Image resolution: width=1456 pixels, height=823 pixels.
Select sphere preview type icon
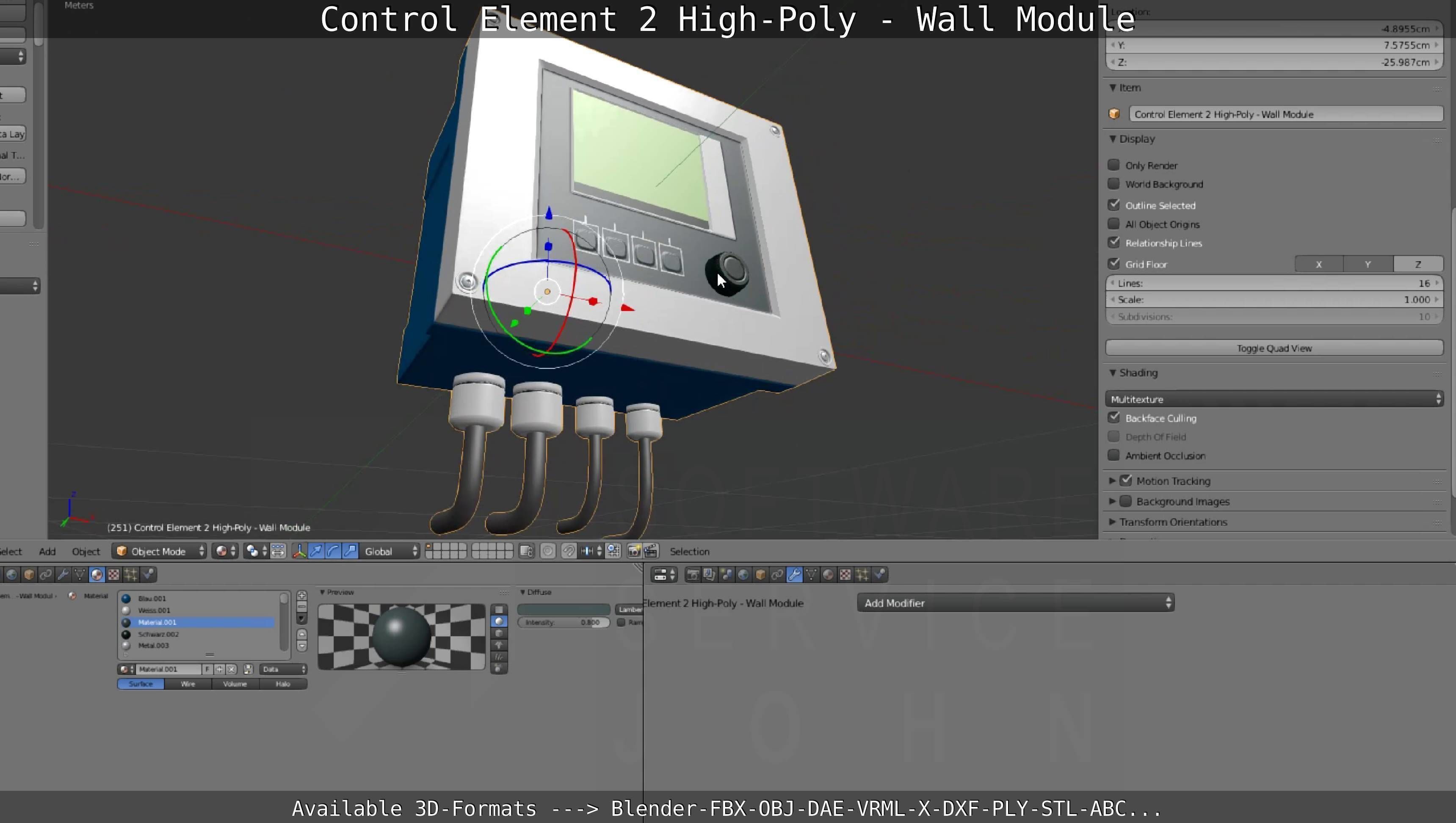498,621
